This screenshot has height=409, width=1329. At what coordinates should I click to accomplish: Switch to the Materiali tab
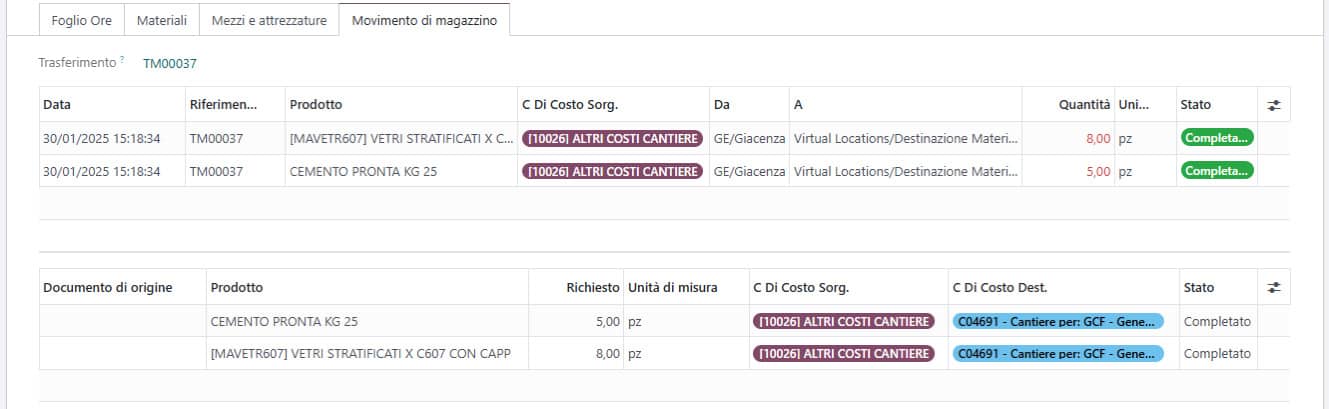click(162, 20)
